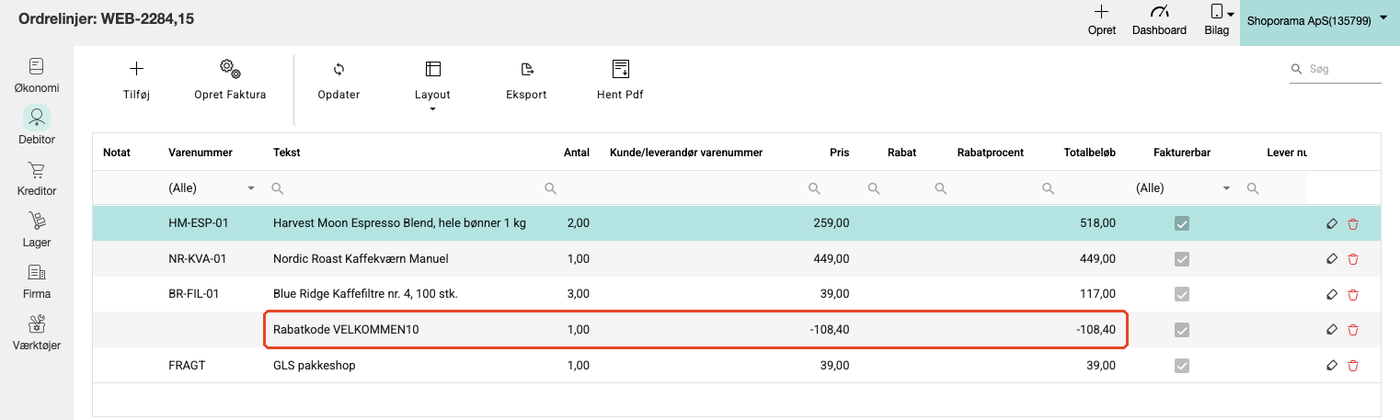Select the Rabatkode VELKOMMEN10 text
Image resolution: width=1400 pixels, height=420 pixels.
coord(346,330)
